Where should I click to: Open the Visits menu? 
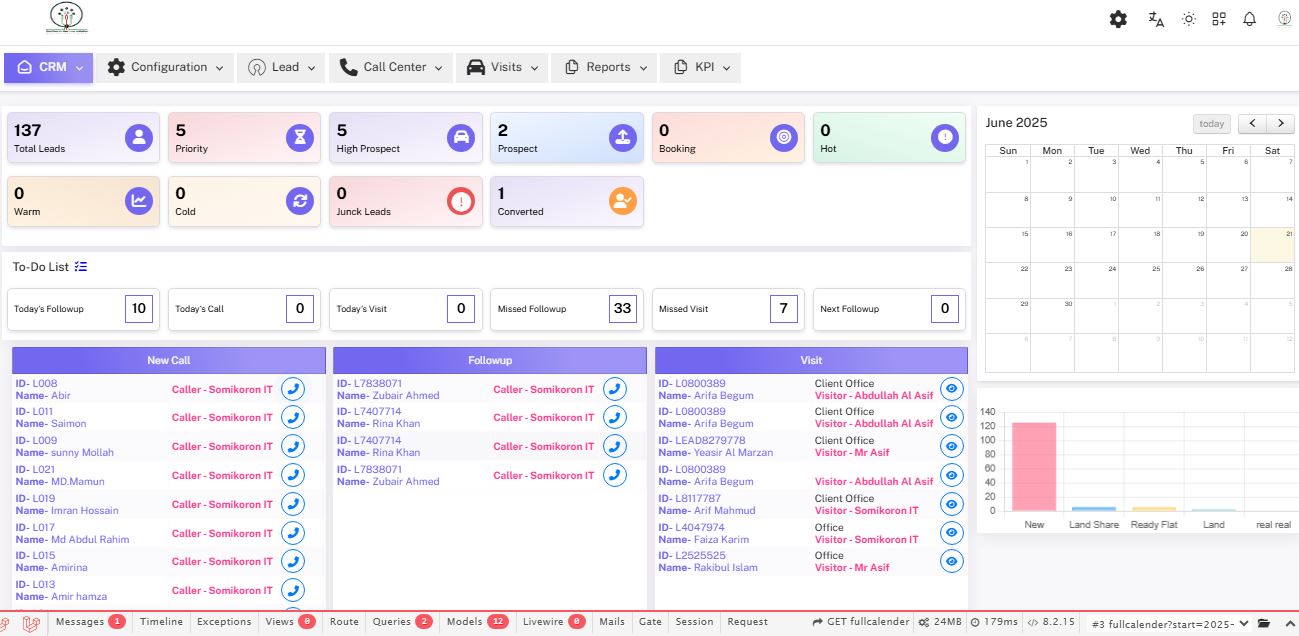click(x=502, y=67)
